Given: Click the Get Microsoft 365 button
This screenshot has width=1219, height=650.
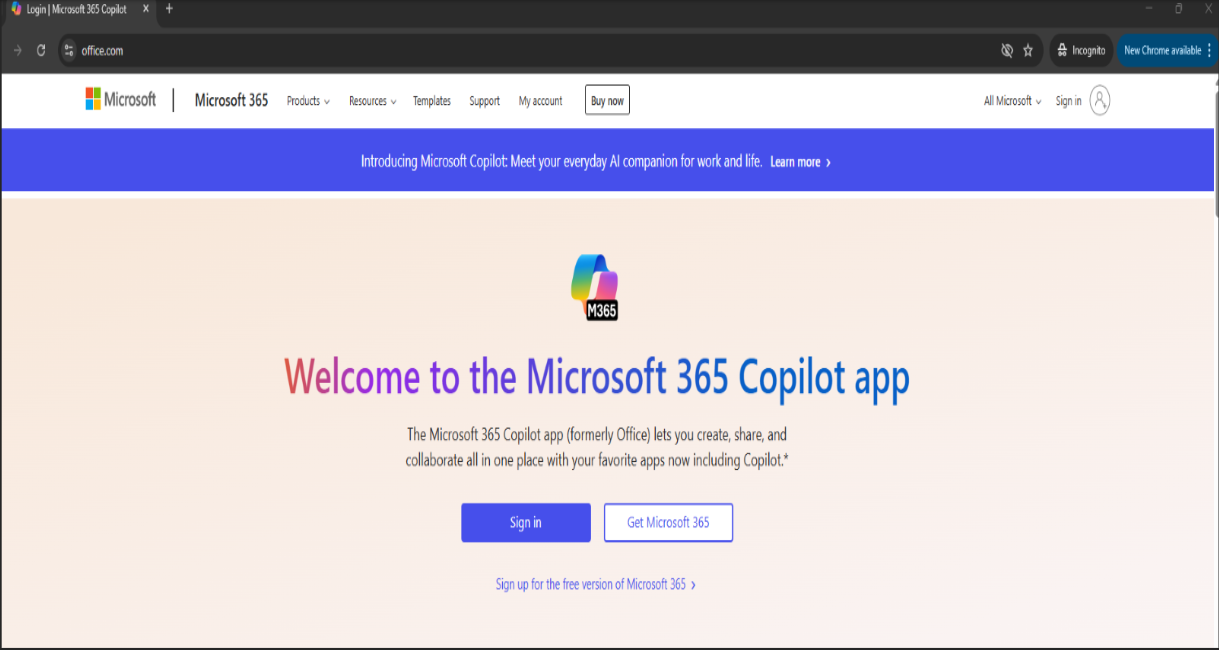Looking at the screenshot, I should pos(668,522).
